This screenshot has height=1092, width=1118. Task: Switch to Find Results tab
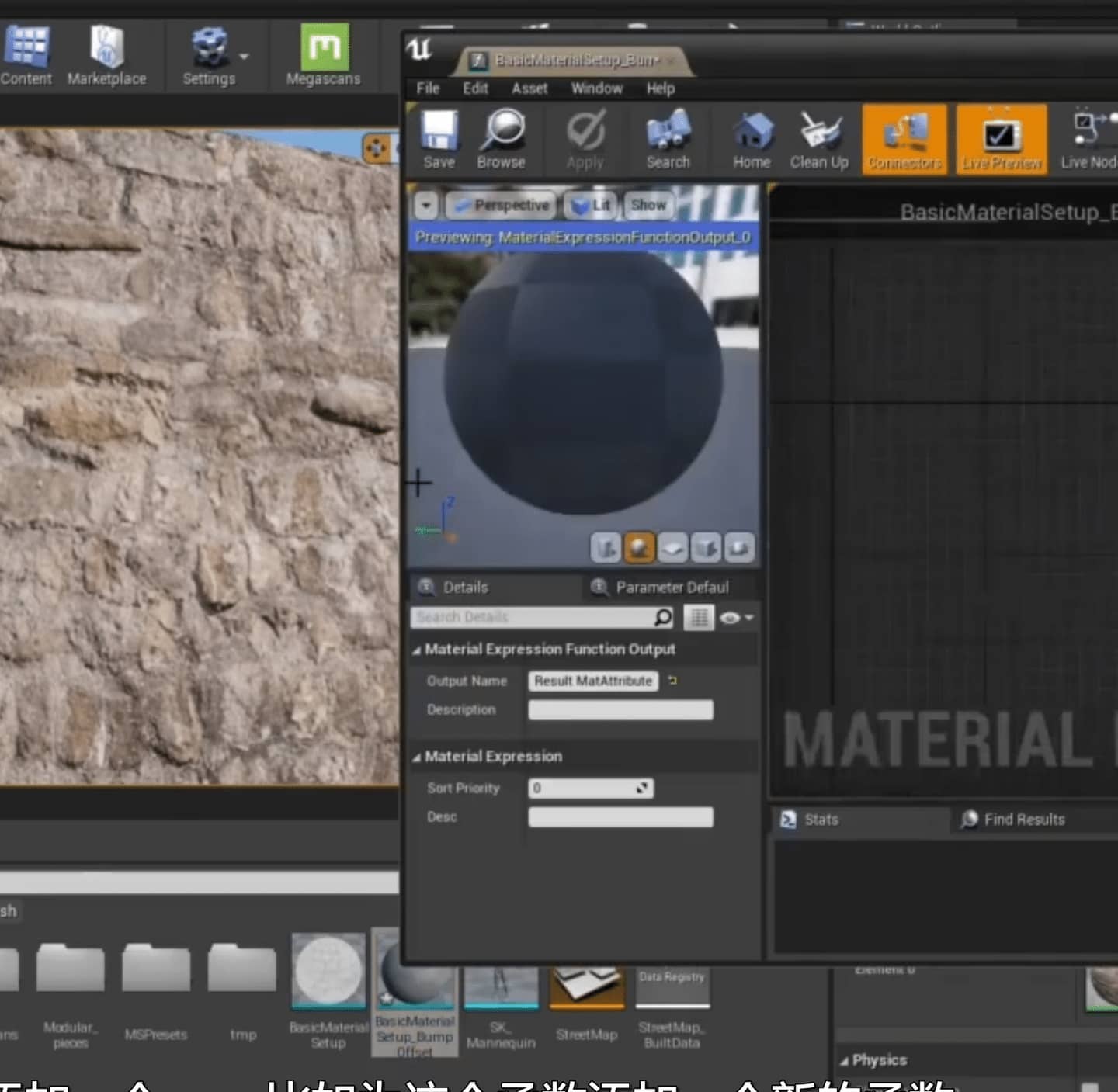tap(1024, 820)
